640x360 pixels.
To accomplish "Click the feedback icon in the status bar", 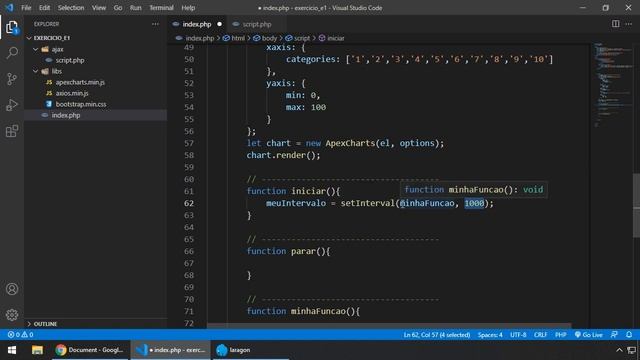I will point(614,335).
